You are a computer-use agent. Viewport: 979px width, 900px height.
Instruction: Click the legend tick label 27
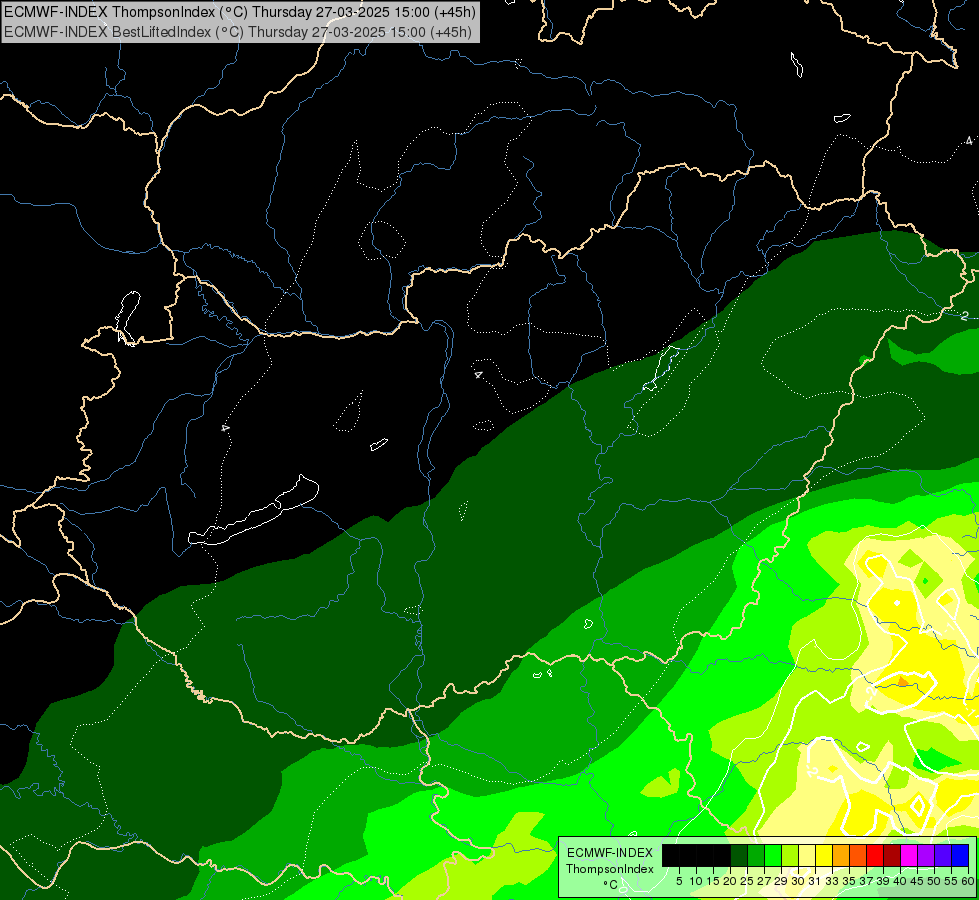coord(764,881)
